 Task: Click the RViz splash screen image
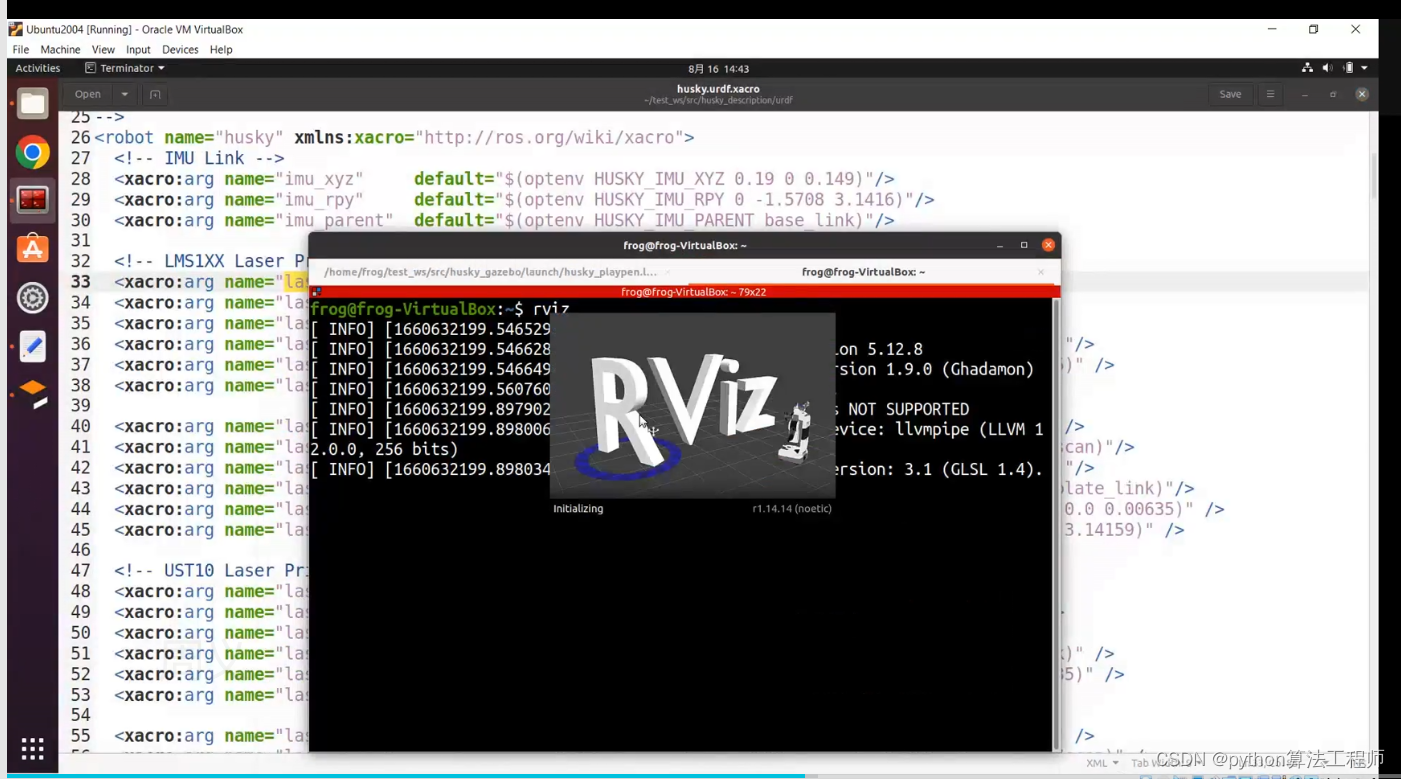(x=692, y=405)
